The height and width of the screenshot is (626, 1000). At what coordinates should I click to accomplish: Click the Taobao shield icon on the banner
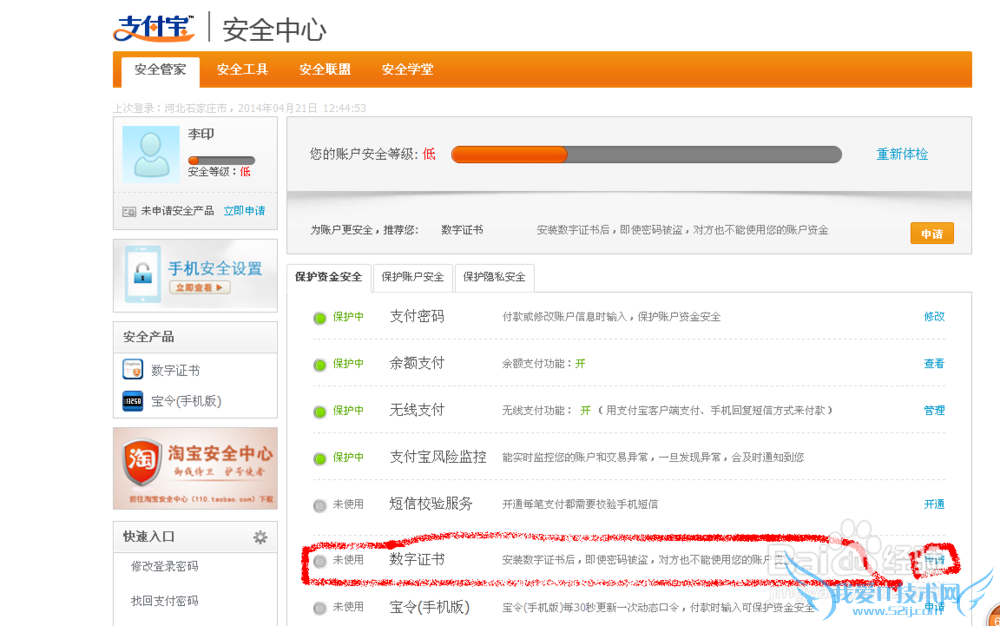[x=141, y=462]
